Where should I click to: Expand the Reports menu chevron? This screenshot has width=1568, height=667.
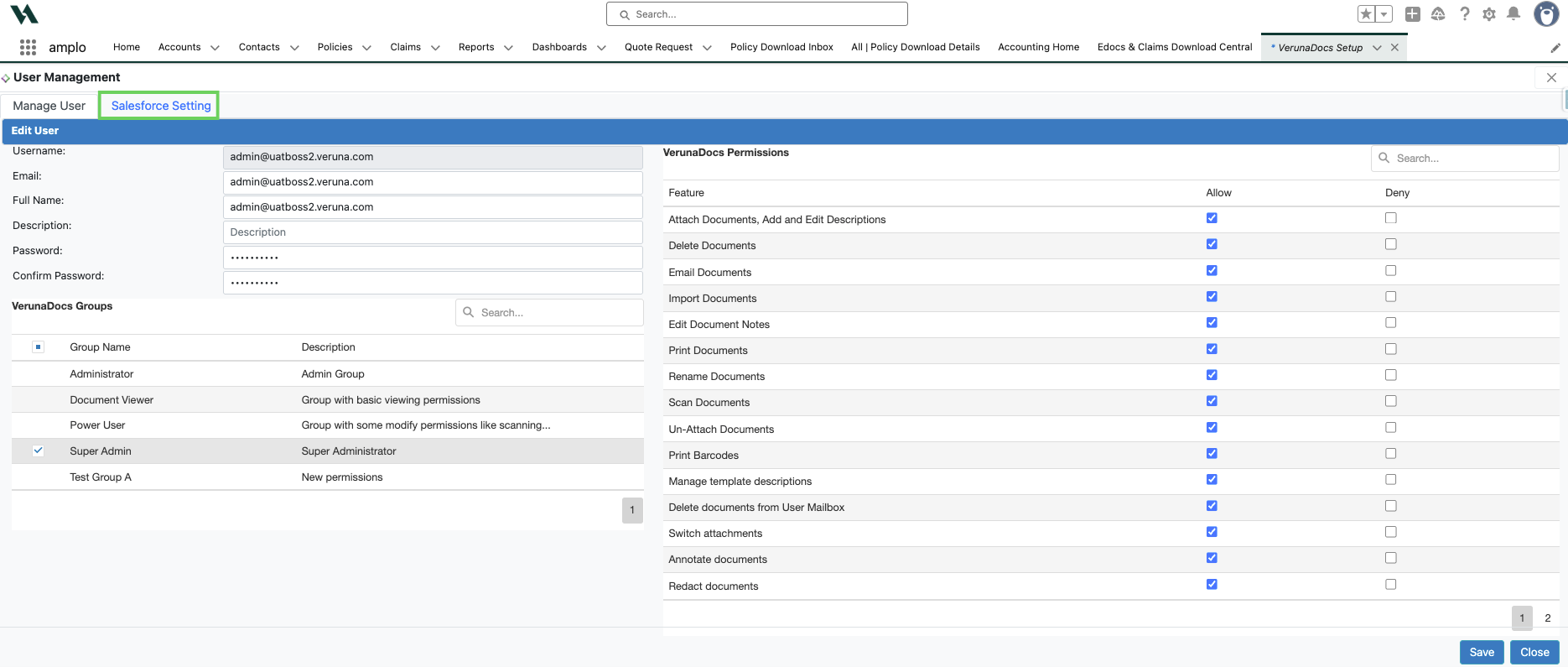tap(508, 48)
